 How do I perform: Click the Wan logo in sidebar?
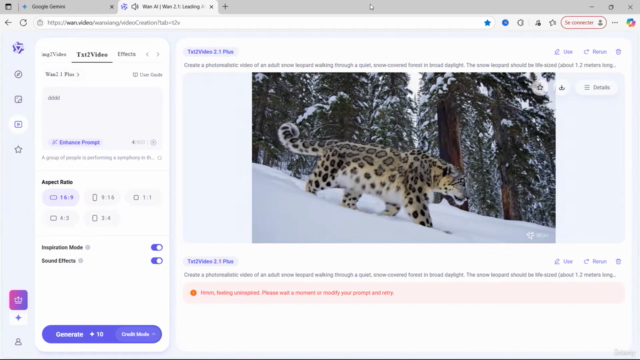click(x=18, y=48)
